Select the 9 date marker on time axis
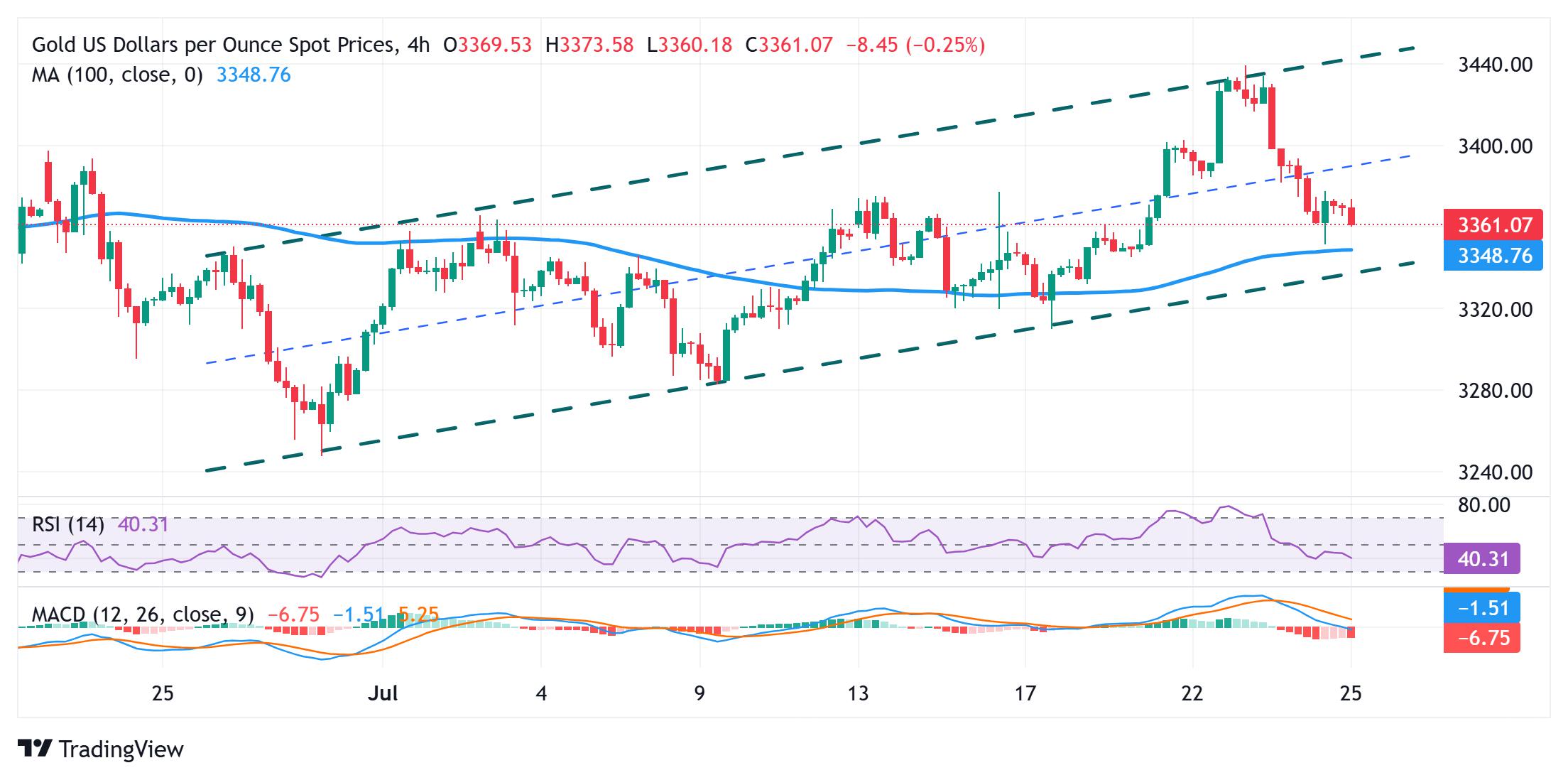The width and height of the screenshot is (1568, 780). pyautogui.click(x=700, y=693)
